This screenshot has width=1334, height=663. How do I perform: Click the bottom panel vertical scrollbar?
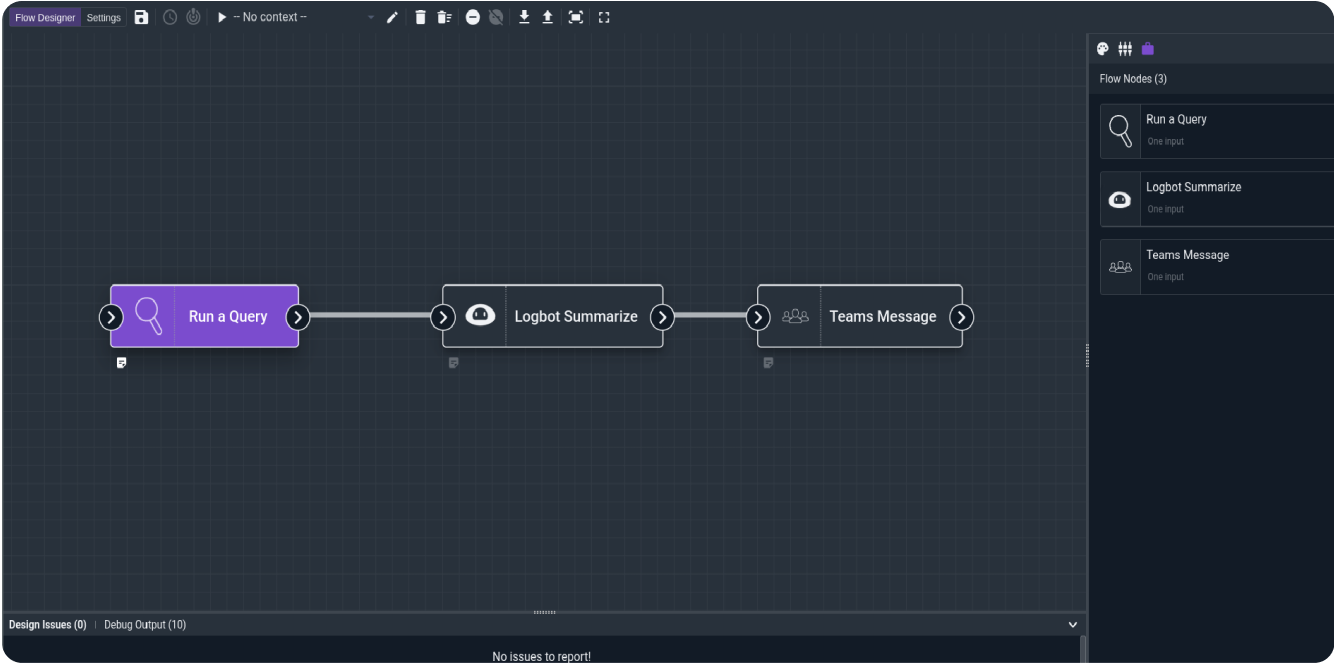(x=1082, y=649)
